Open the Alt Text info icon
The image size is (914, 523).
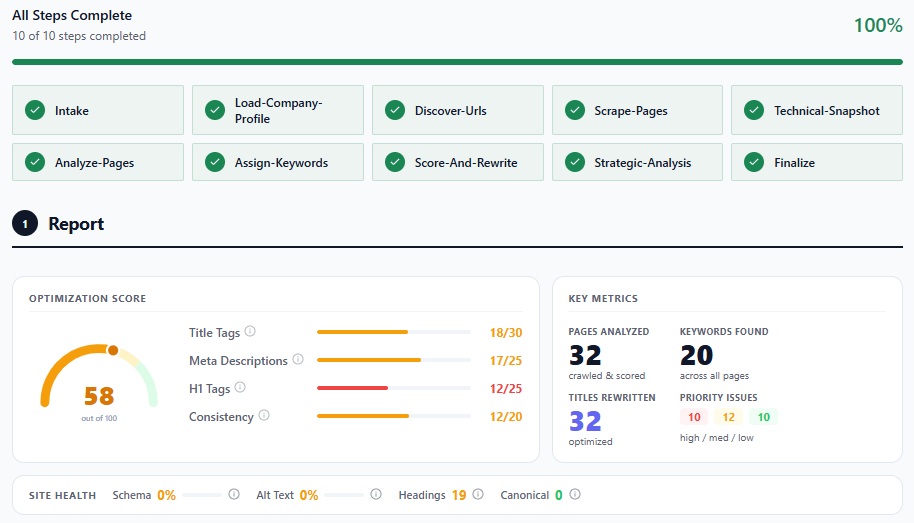tap(376, 494)
